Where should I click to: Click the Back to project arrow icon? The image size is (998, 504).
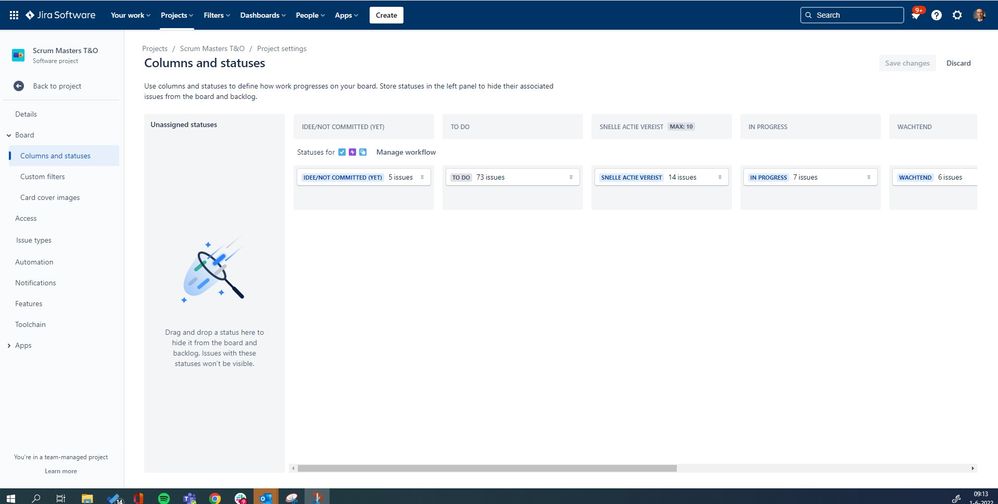coord(18,86)
